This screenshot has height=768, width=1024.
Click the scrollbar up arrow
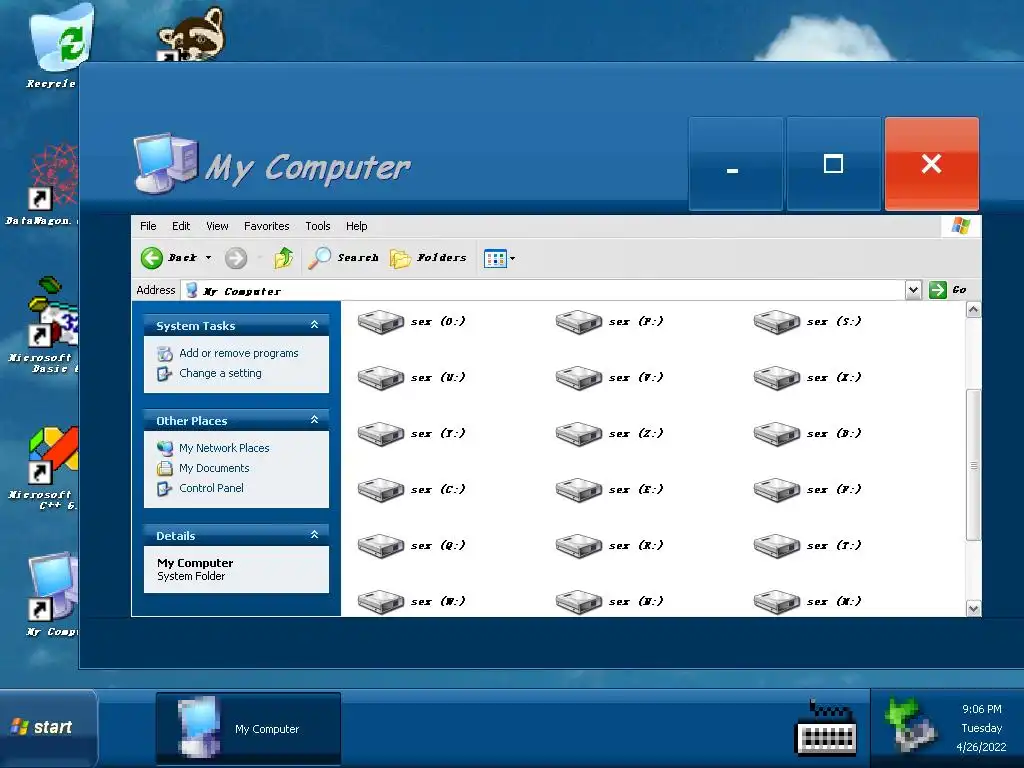[x=973, y=310]
